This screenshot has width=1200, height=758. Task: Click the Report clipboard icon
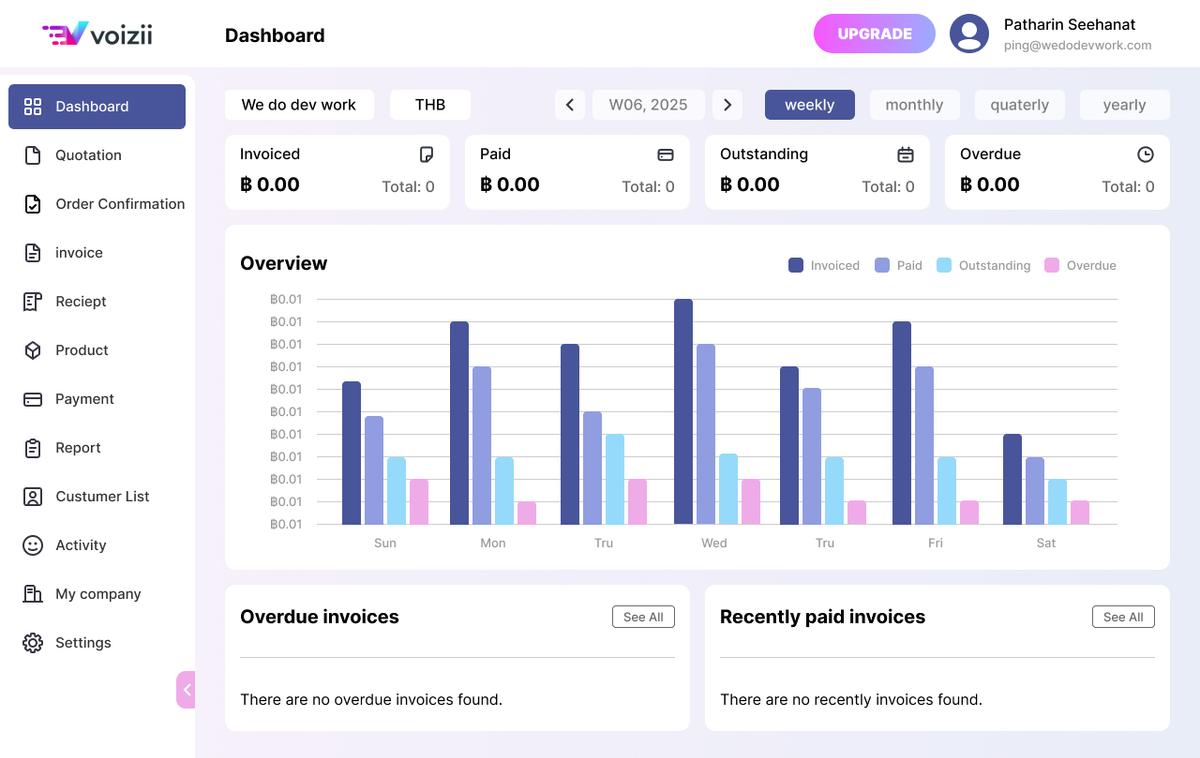(x=33, y=448)
